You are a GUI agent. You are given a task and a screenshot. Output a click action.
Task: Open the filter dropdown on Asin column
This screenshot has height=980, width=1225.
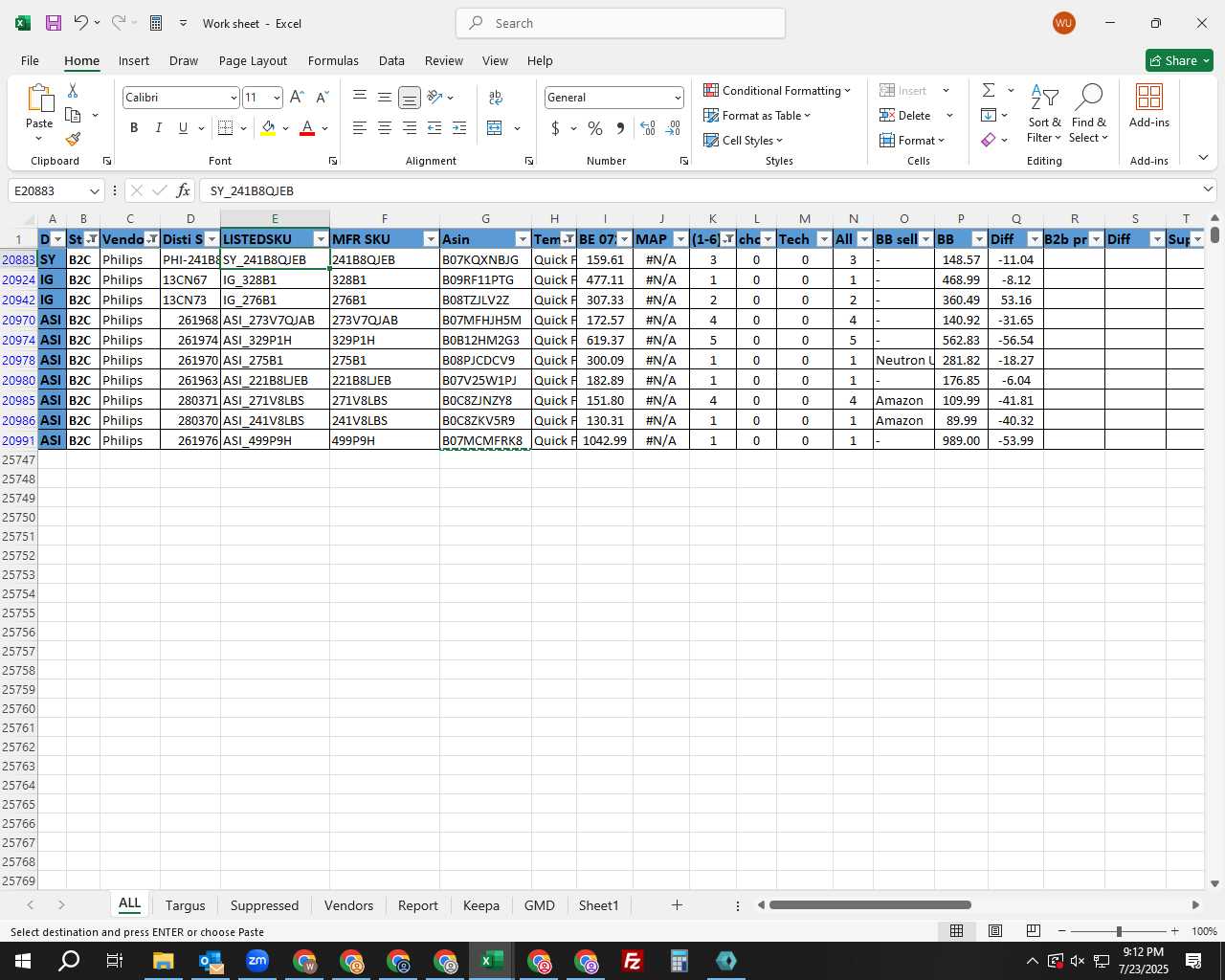click(523, 239)
